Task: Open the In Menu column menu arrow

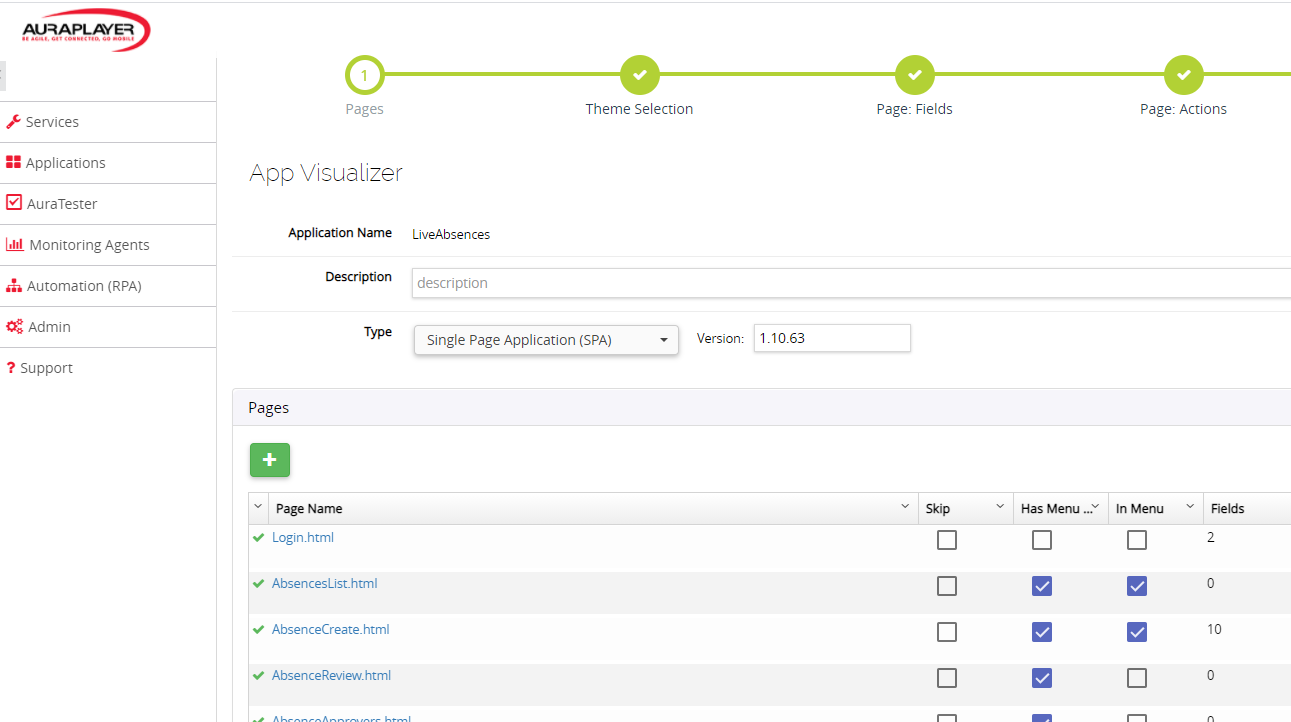Action: pyautogui.click(x=1190, y=507)
